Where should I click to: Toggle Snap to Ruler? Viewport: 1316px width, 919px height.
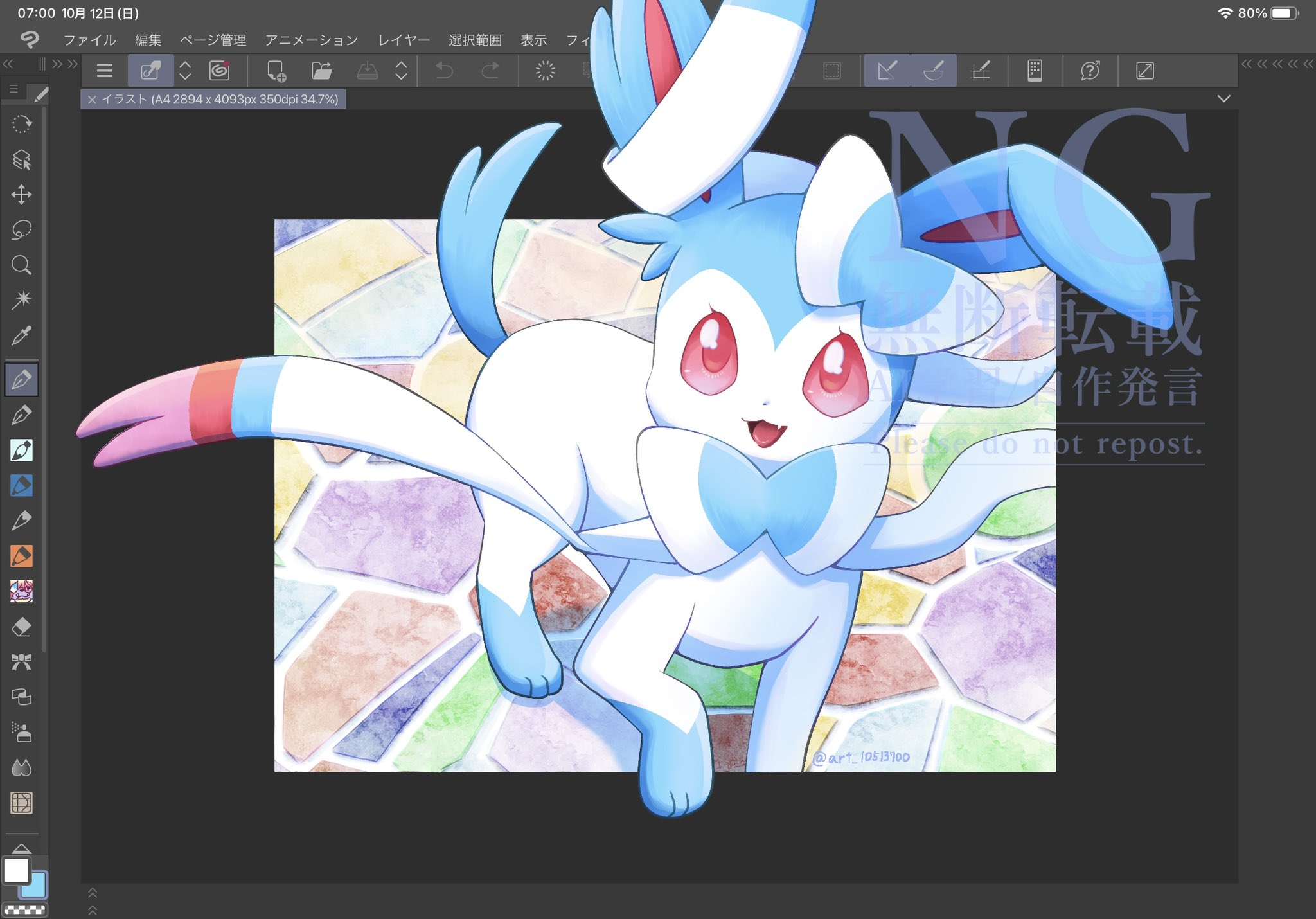pyautogui.click(x=887, y=71)
